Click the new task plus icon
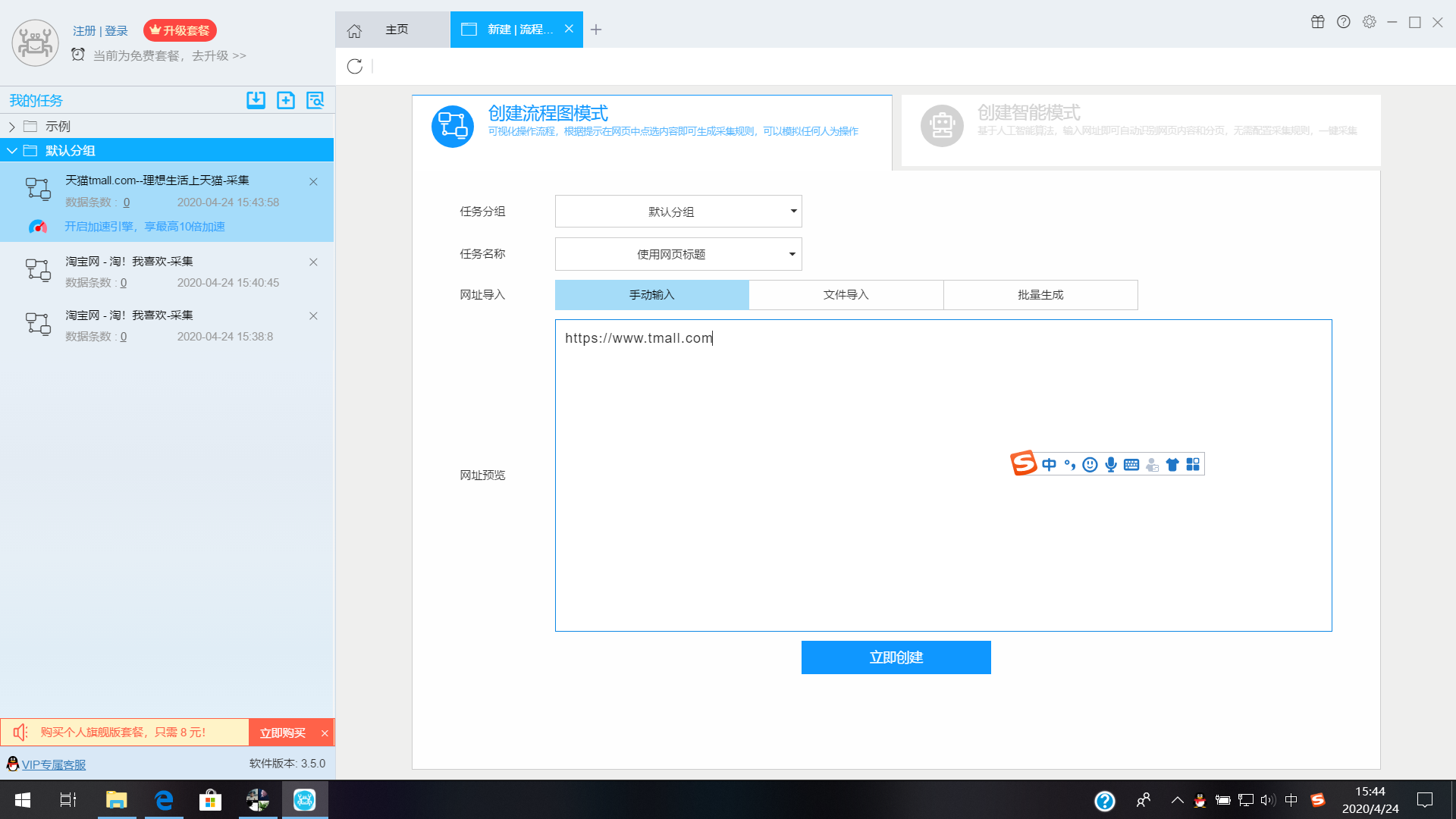This screenshot has width=1456, height=819. [x=286, y=100]
